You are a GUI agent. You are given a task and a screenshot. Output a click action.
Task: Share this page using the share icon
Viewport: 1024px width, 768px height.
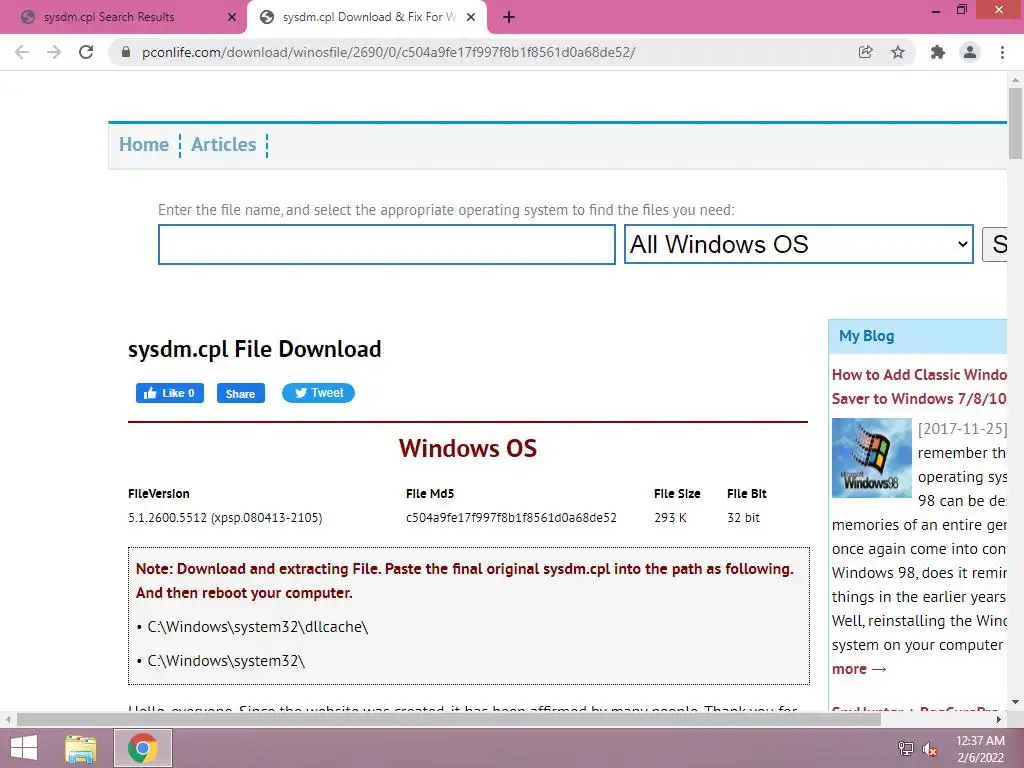point(865,52)
